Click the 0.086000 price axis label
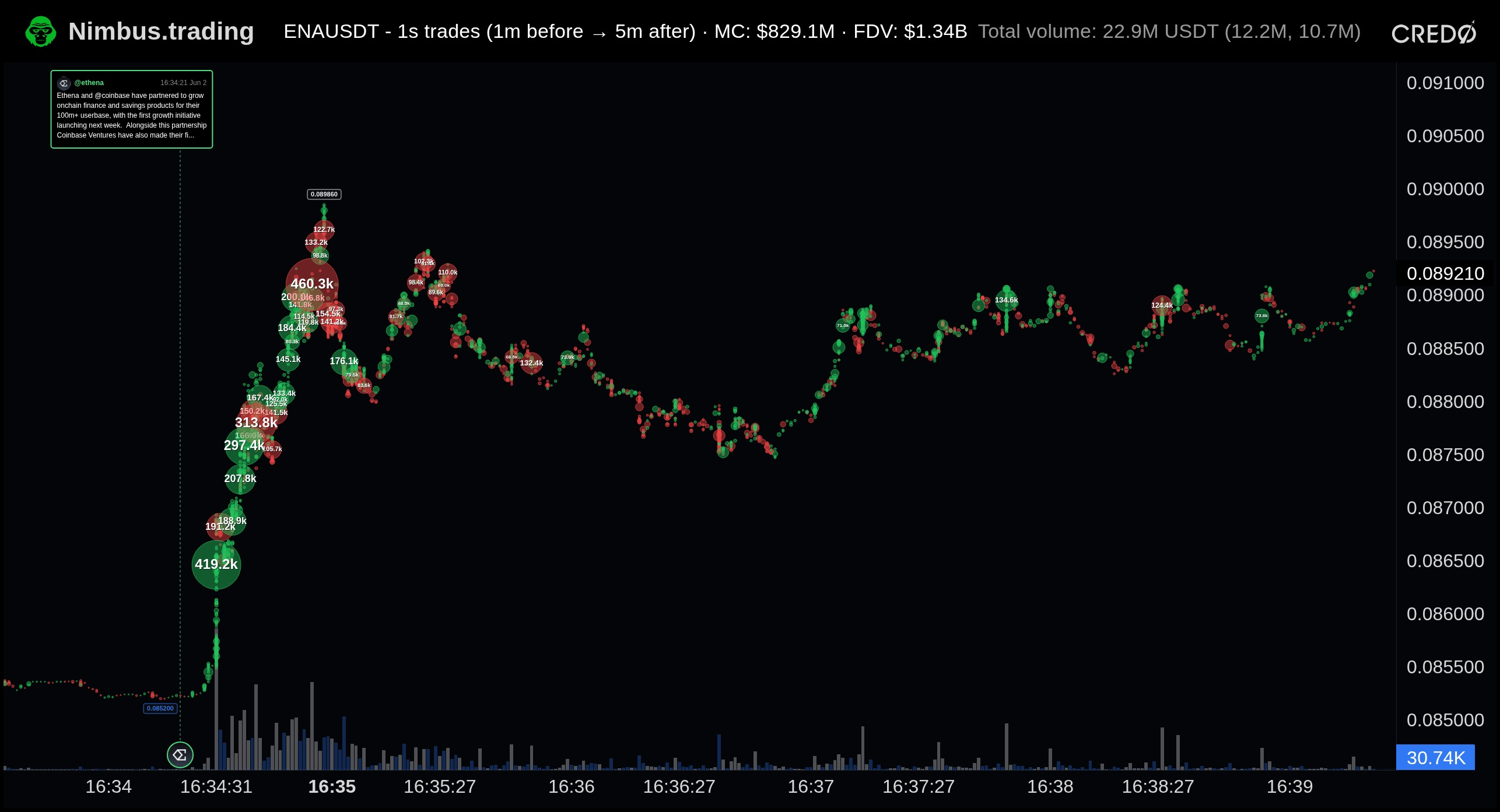This screenshot has height=812, width=1500. pos(1445,614)
